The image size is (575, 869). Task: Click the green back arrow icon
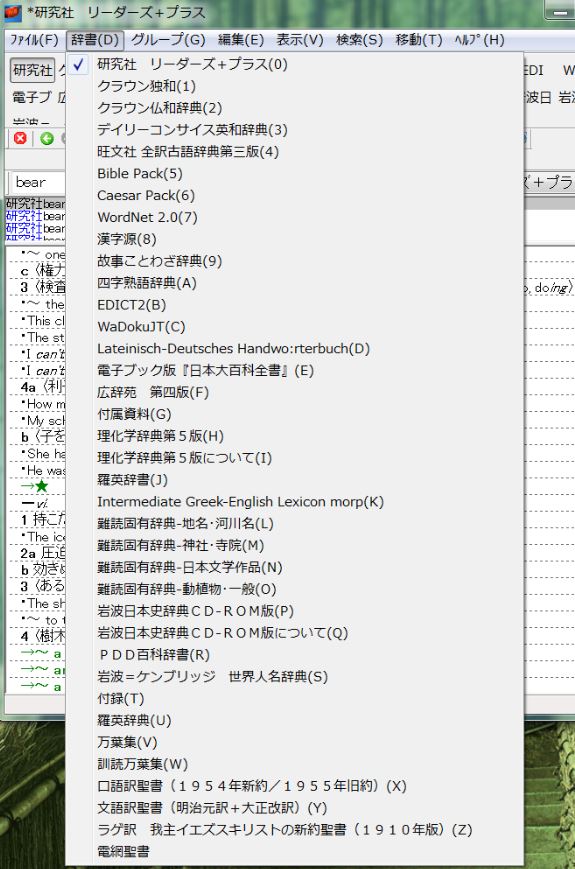tap(47, 138)
